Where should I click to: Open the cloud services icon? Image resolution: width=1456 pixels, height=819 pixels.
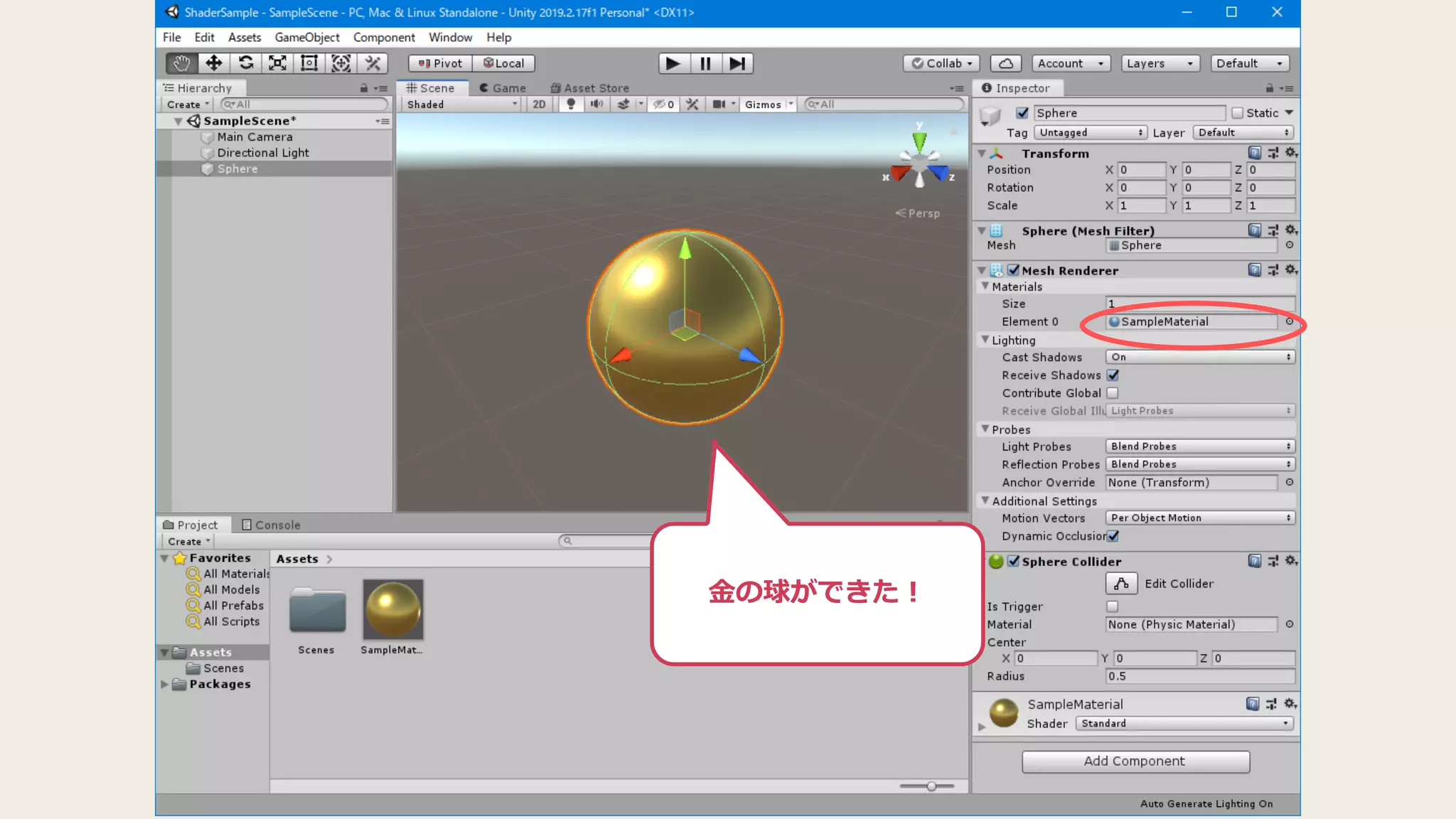(1006, 63)
